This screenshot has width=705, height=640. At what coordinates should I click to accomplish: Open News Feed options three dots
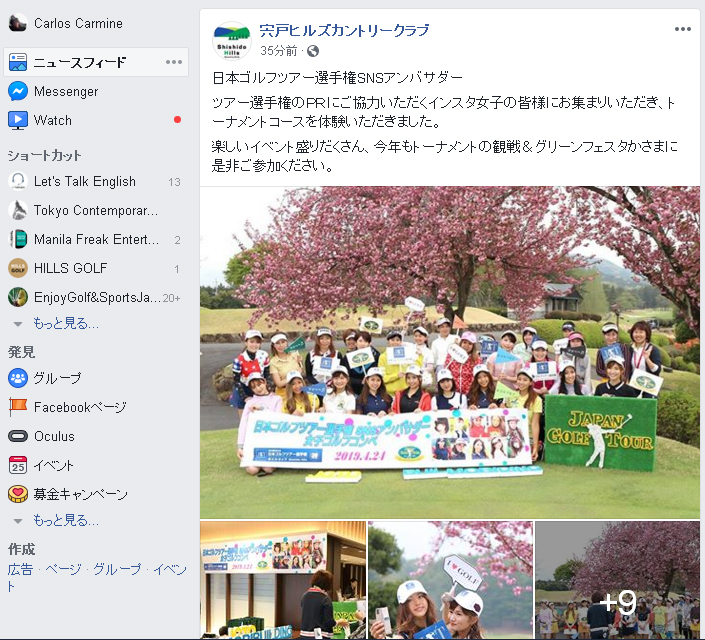174,62
